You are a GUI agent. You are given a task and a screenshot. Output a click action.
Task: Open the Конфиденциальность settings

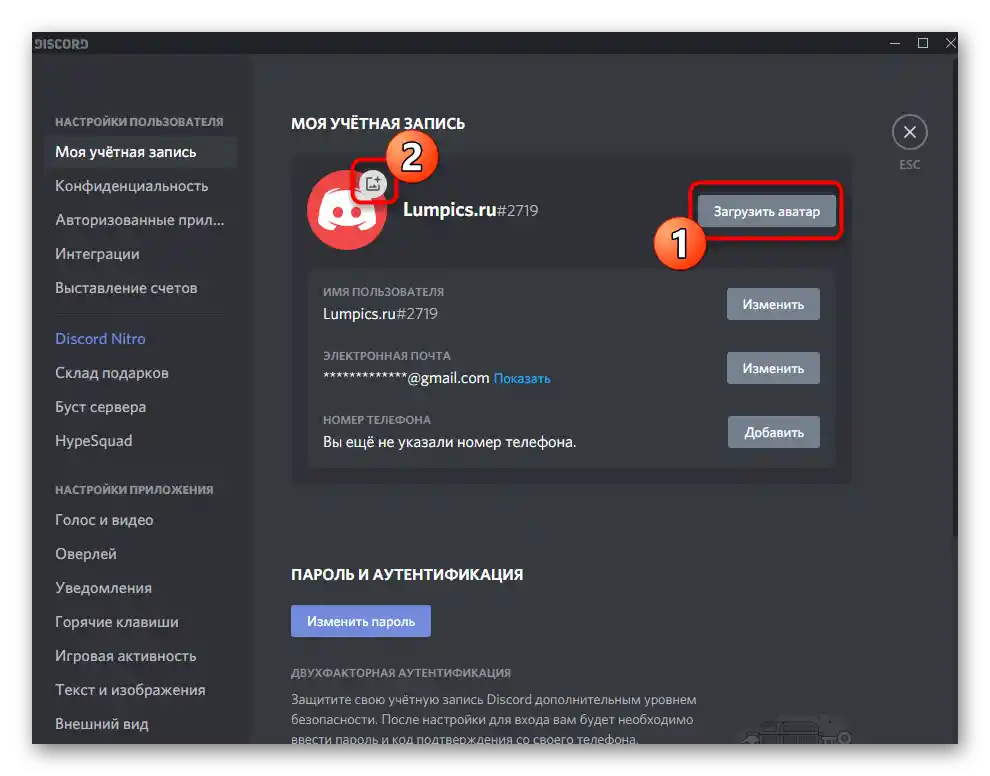click(x=140, y=186)
